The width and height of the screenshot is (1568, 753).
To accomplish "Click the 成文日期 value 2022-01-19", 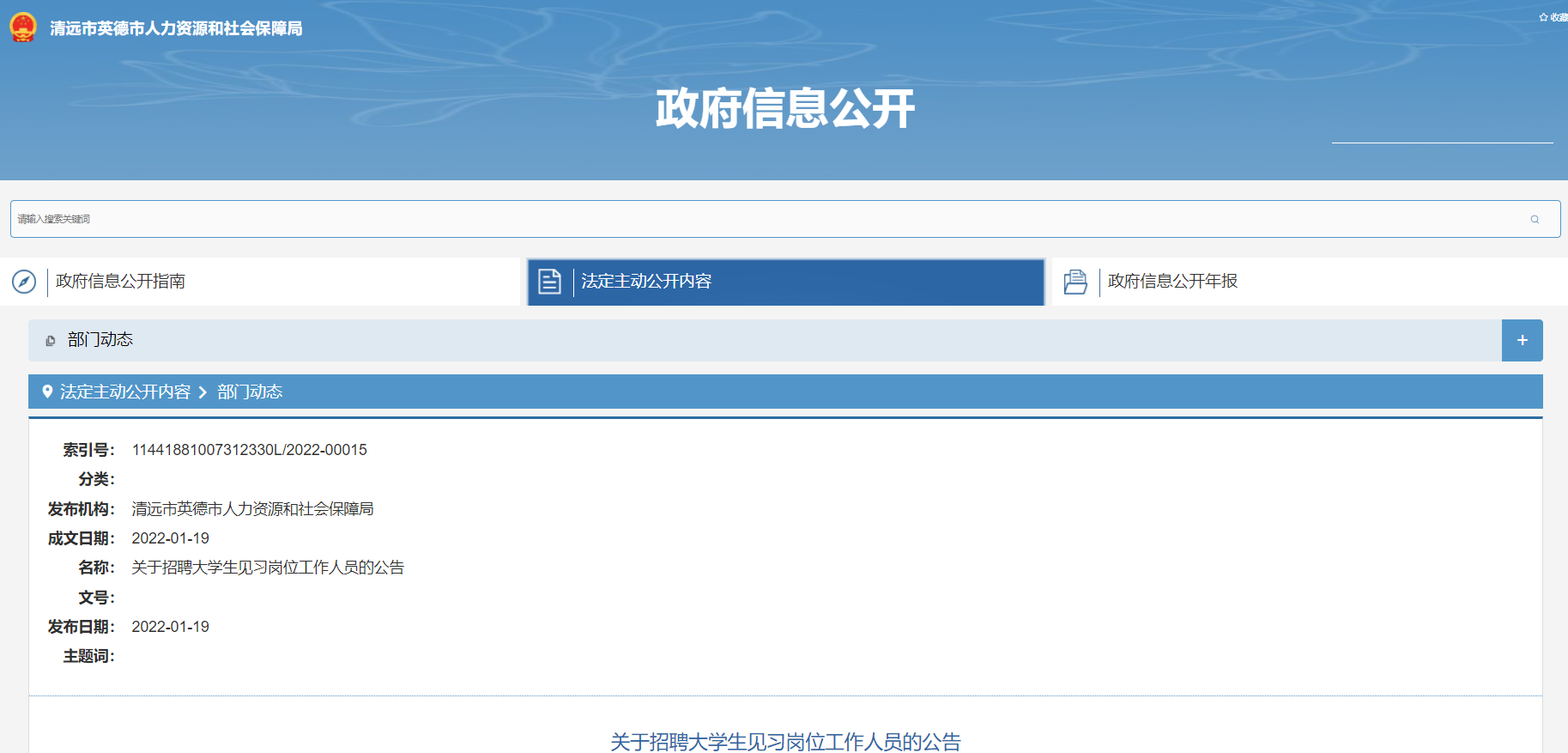I will tap(171, 538).
